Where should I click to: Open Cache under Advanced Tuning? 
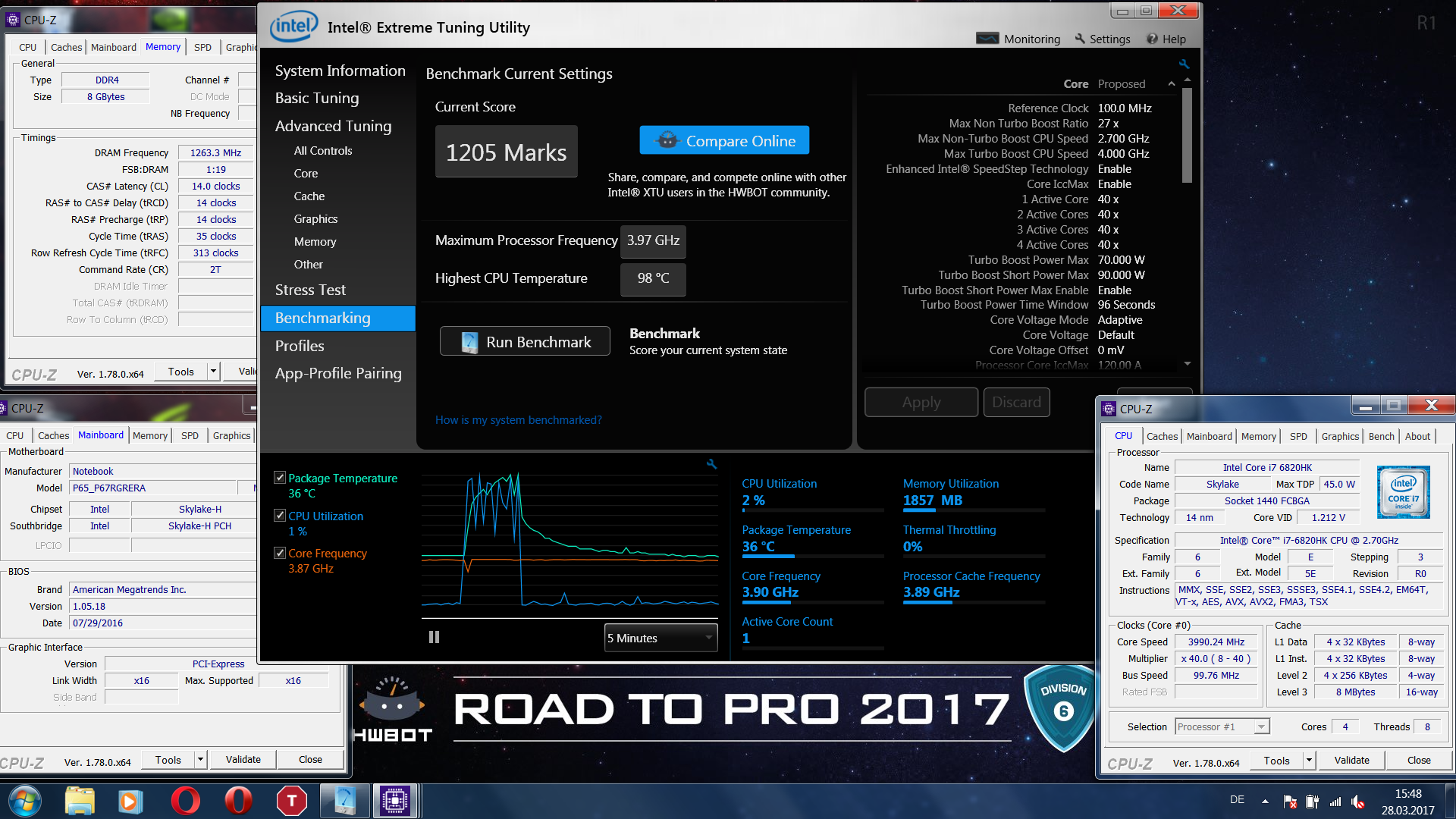[309, 196]
